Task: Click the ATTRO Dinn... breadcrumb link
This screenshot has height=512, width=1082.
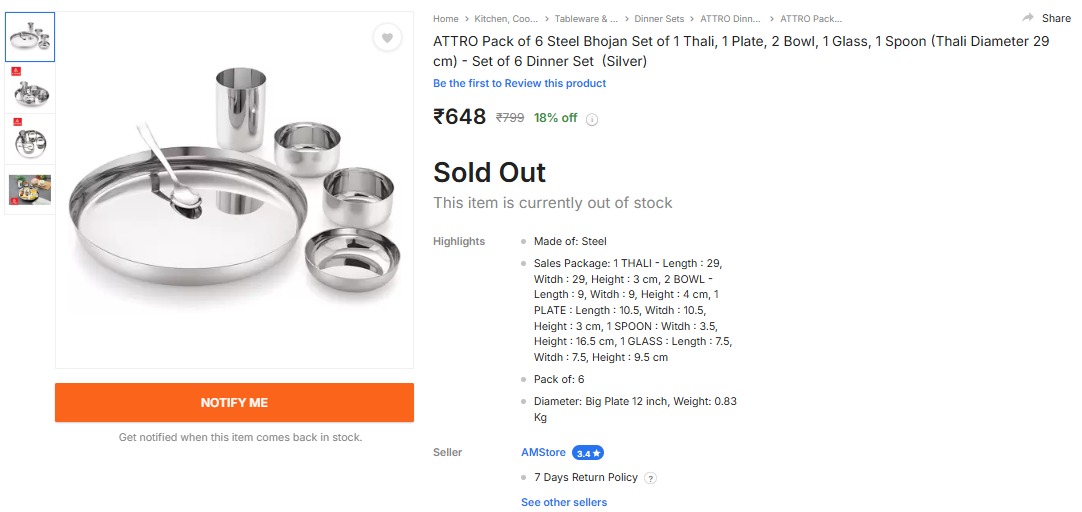Action: coord(730,19)
